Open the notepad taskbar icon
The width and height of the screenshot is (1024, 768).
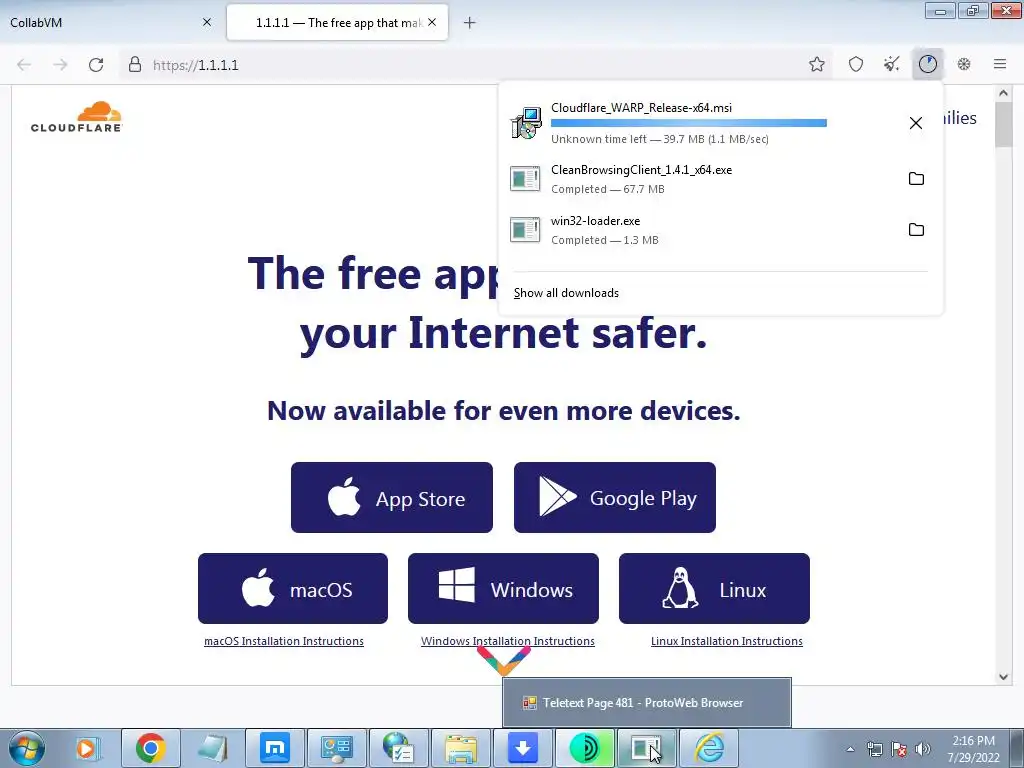213,748
